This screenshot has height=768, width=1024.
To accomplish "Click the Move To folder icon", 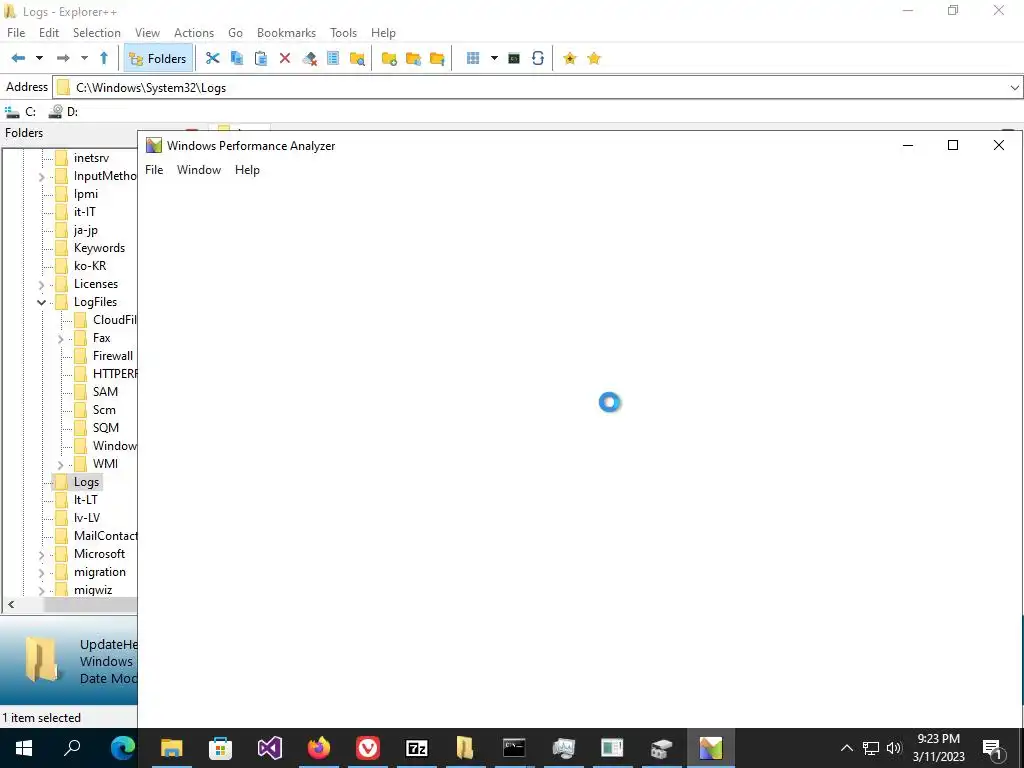I will click(438, 59).
